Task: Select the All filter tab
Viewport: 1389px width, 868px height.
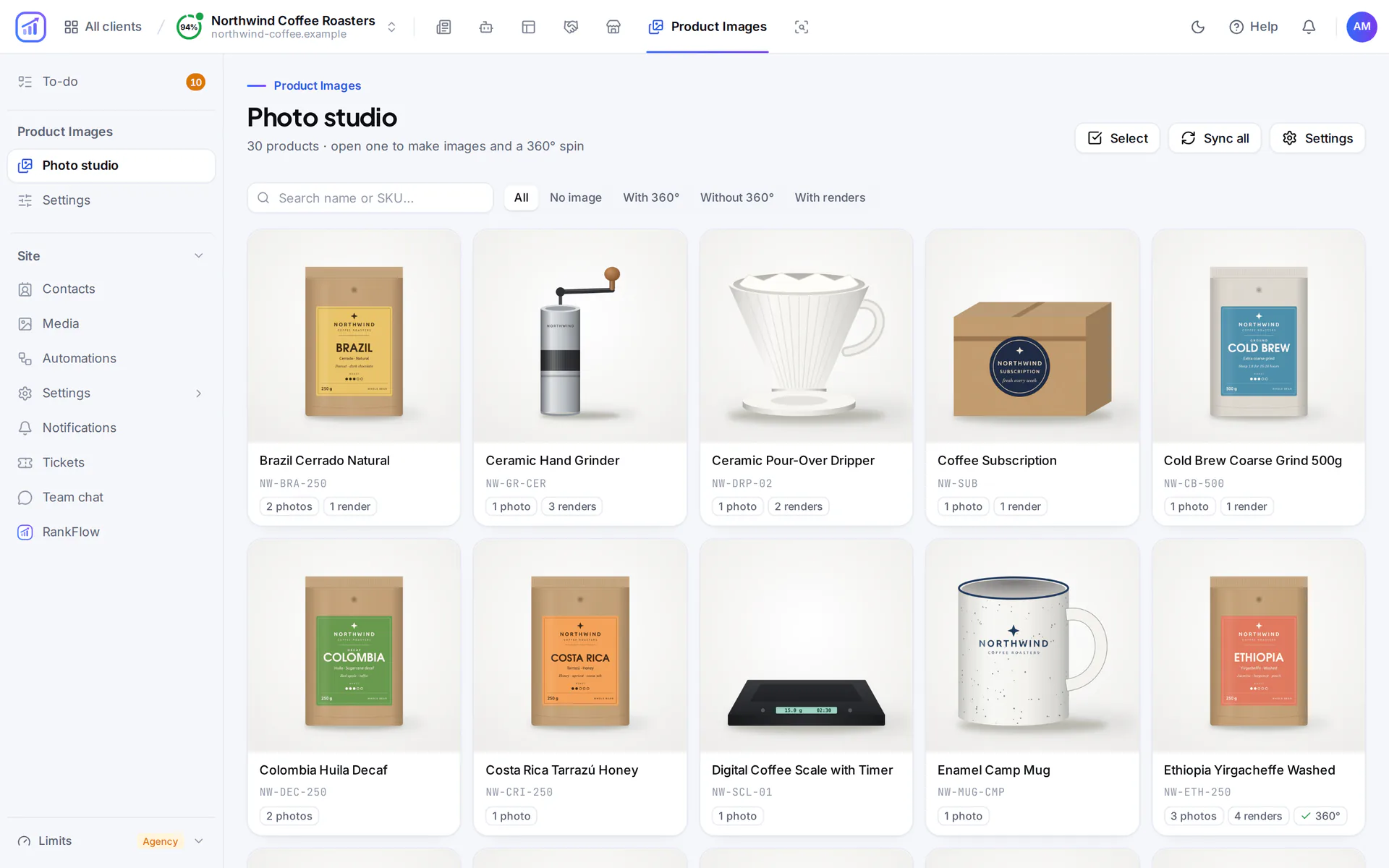Action: [x=521, y=197]
